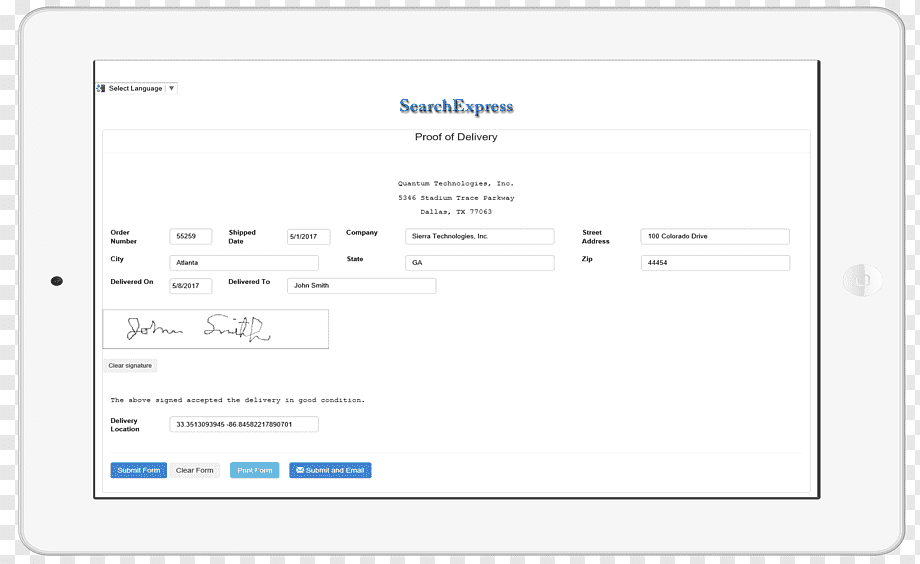
Task: Clear the signature with Clear signature button
Action: (130, 366)
